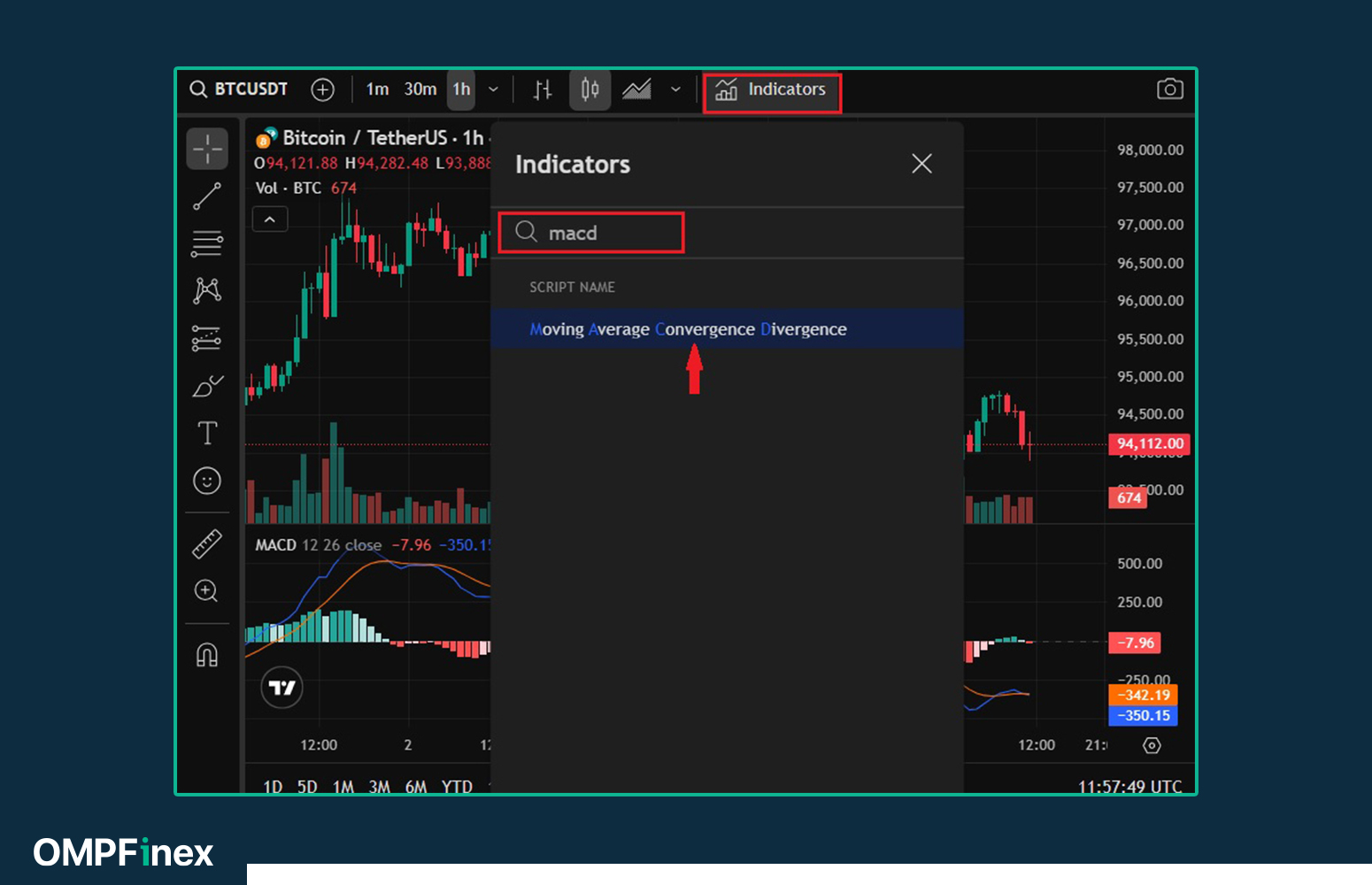Select the 1m timeframe
The width and height of the screenshot is (1372, 885).
tap(377, 89)
